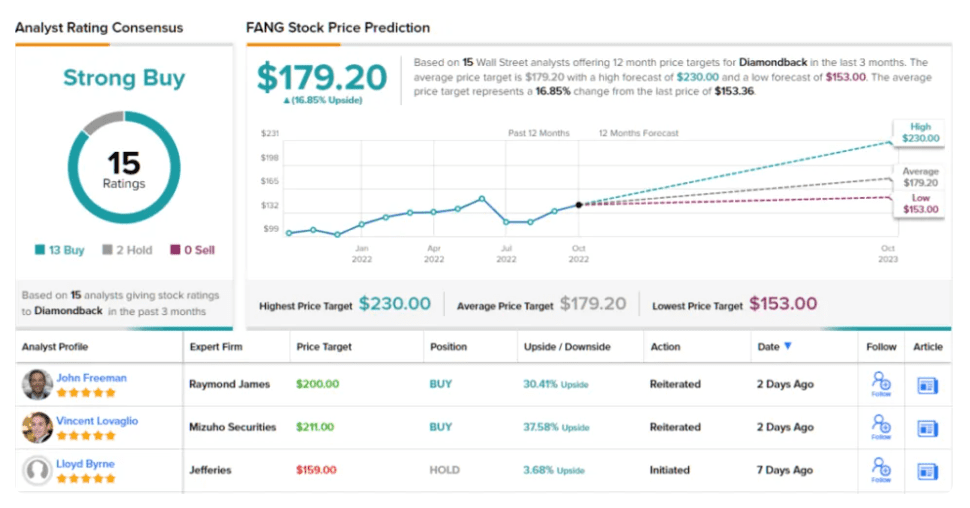Follow analyst Lloyd Byrne
Screen dimensions: 970x508
880,469
